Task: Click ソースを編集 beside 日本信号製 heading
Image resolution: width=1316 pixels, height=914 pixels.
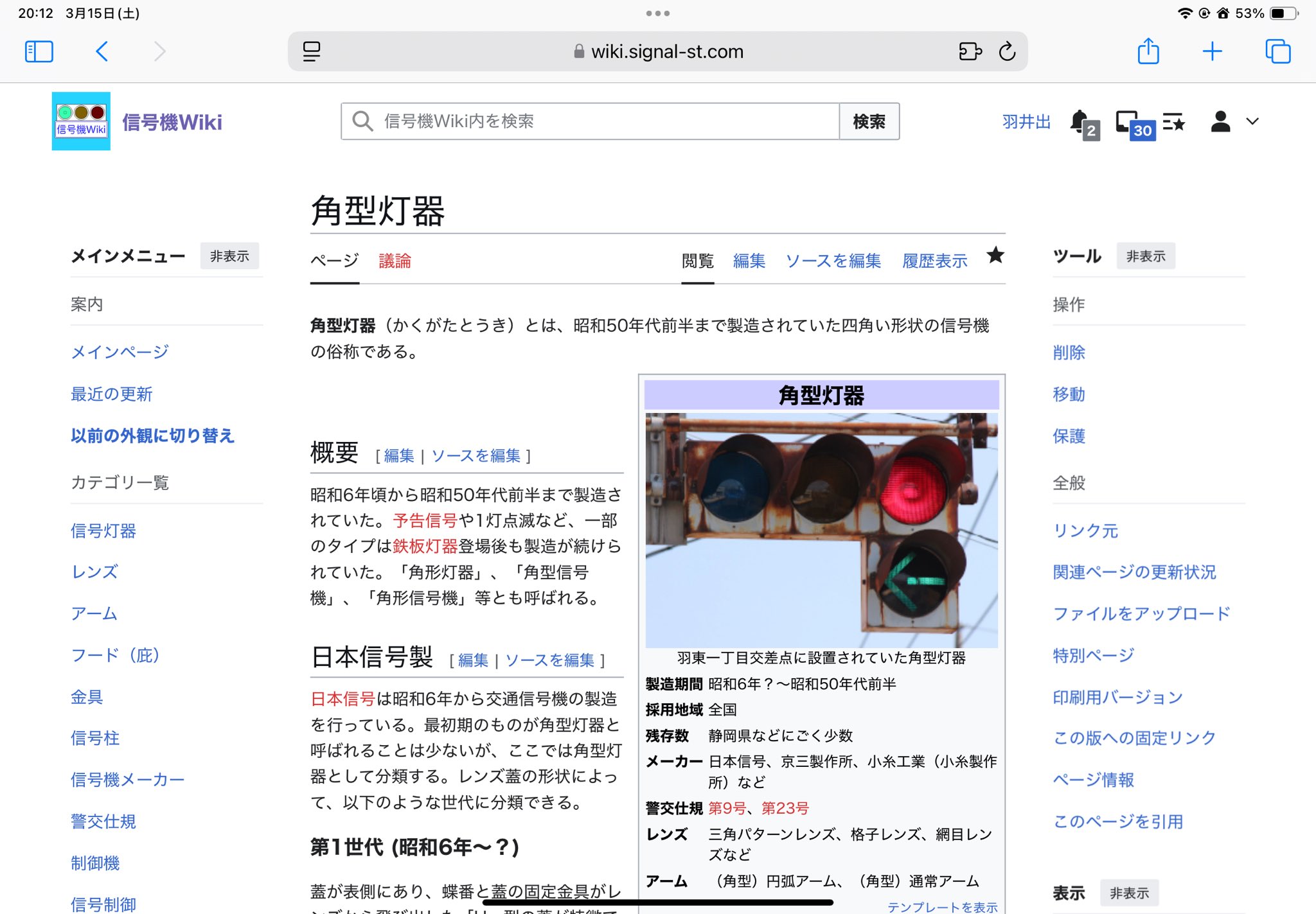Action: pyautogui.click(x=550, y=660)
